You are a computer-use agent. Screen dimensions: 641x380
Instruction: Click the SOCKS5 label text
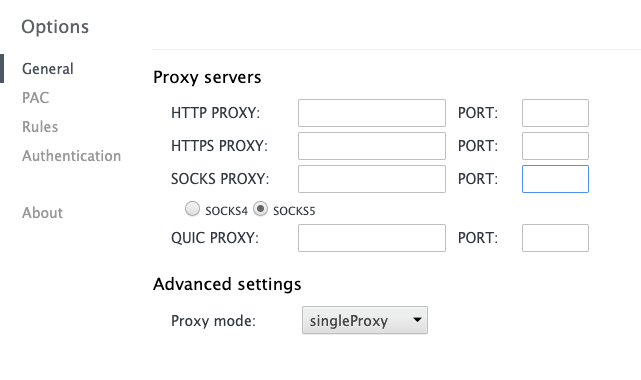294,211
